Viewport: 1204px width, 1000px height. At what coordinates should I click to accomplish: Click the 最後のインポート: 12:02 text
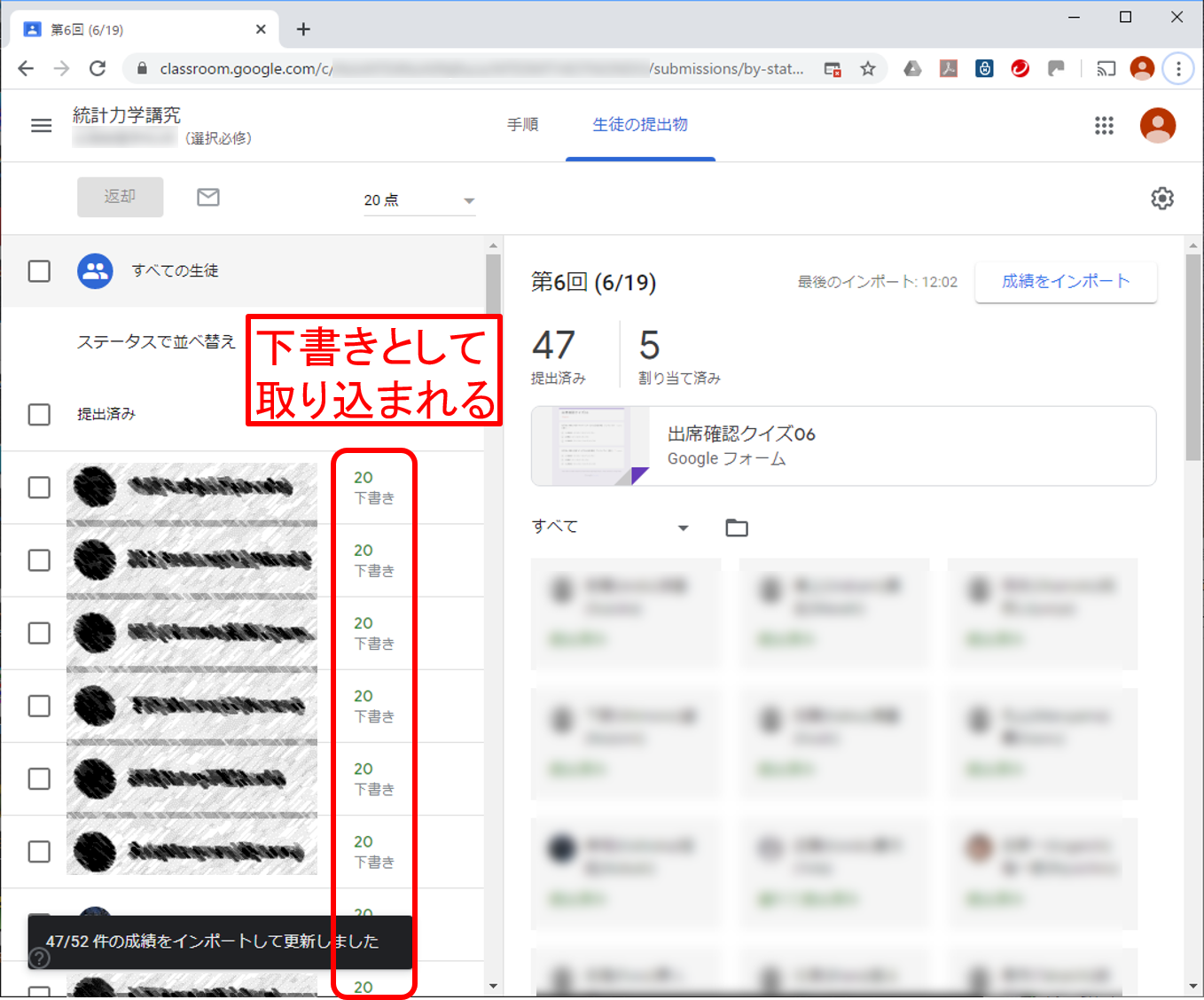pos(877,282)
